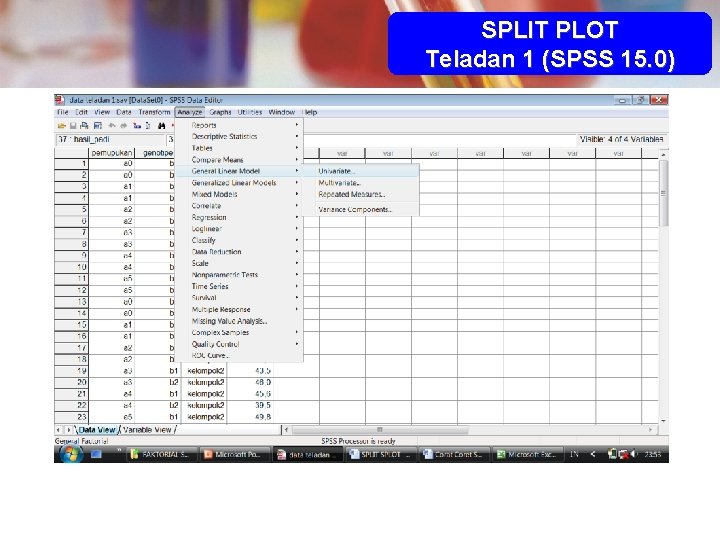Open the File menu
Image resolution: width=720 pixels, height=540 pixels.
62,112
